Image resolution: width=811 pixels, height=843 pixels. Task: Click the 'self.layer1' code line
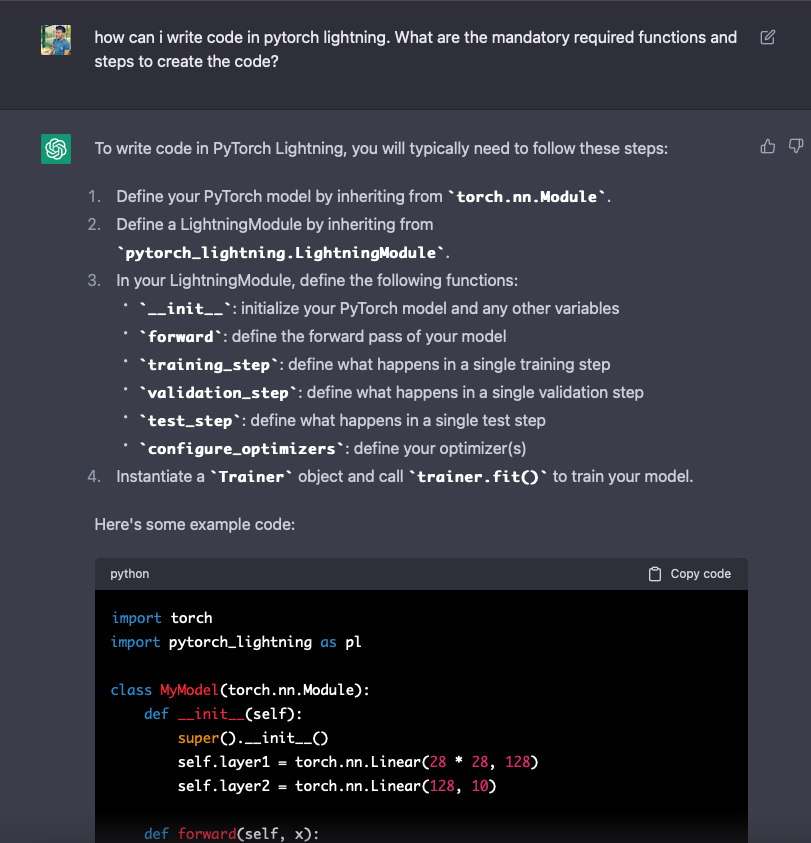click(358, 762)
